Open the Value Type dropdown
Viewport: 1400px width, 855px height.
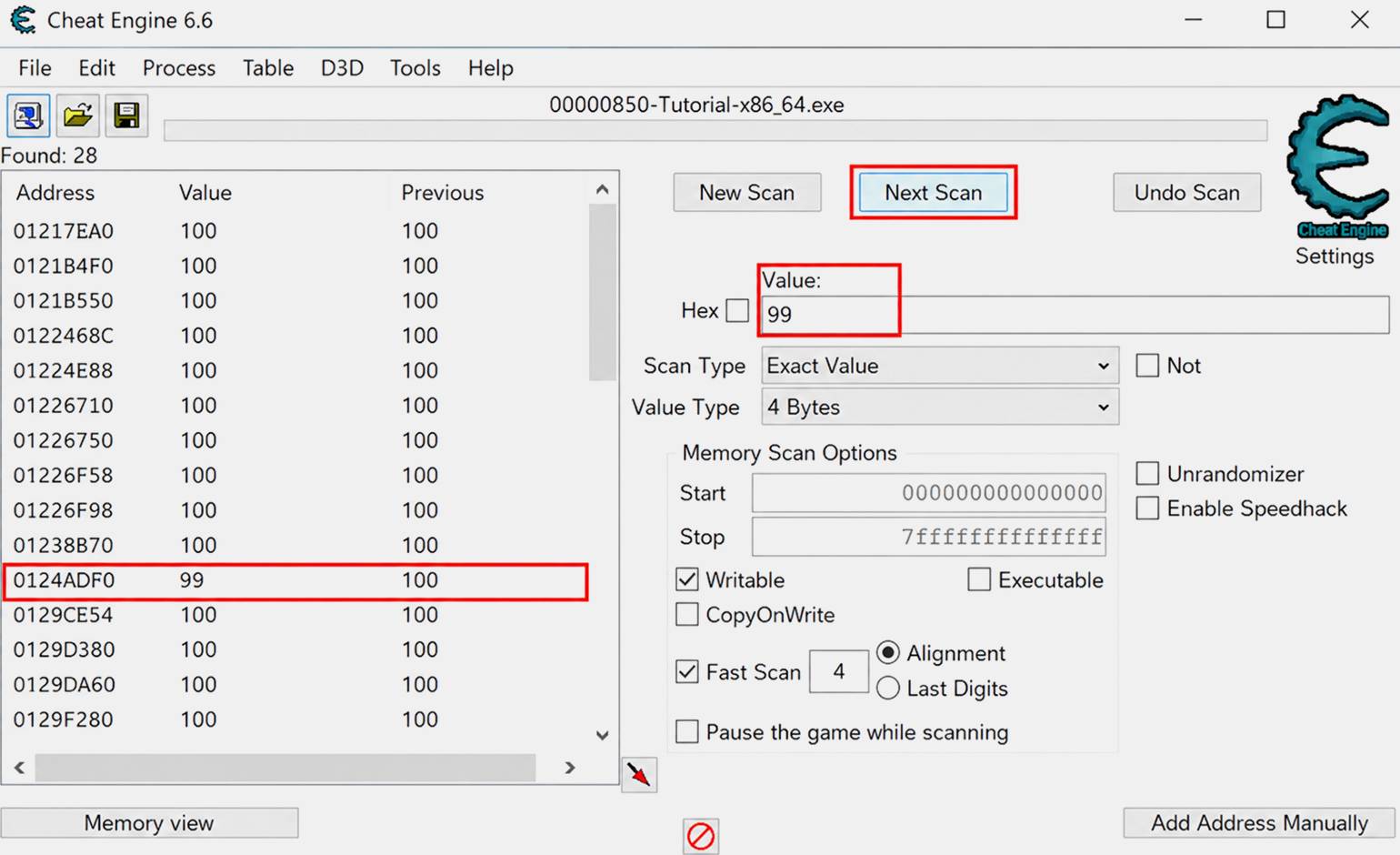coord(940,407)
